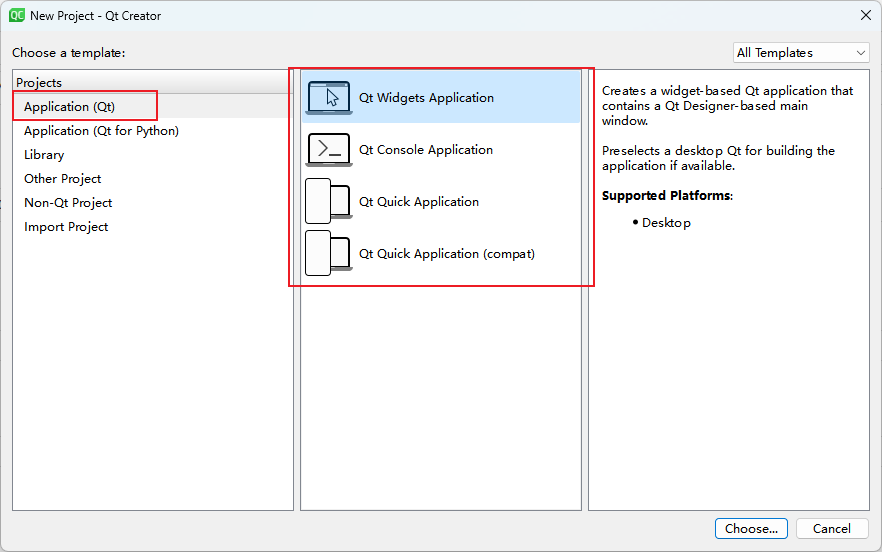
Task: Click the Projects header in category list
Action: click(x=39, y=83)
